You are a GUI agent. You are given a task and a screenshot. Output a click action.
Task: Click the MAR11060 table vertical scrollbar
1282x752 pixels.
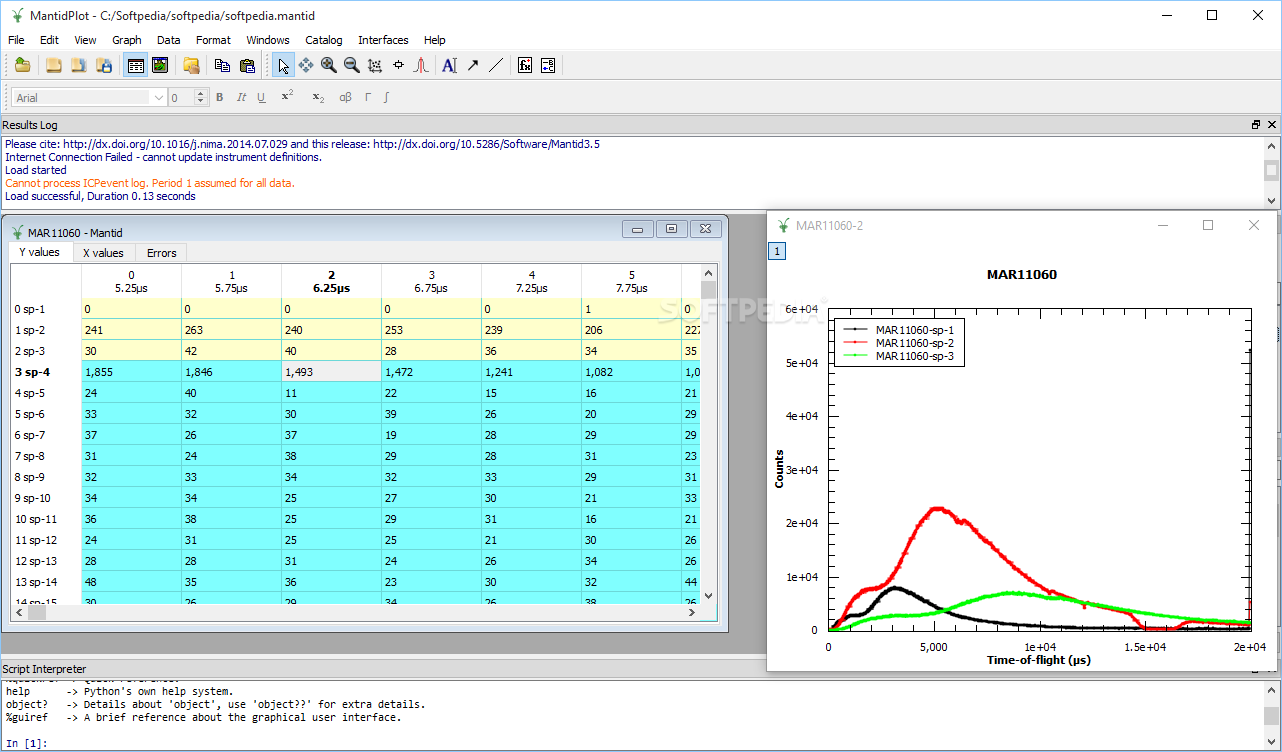pos(708,434)
